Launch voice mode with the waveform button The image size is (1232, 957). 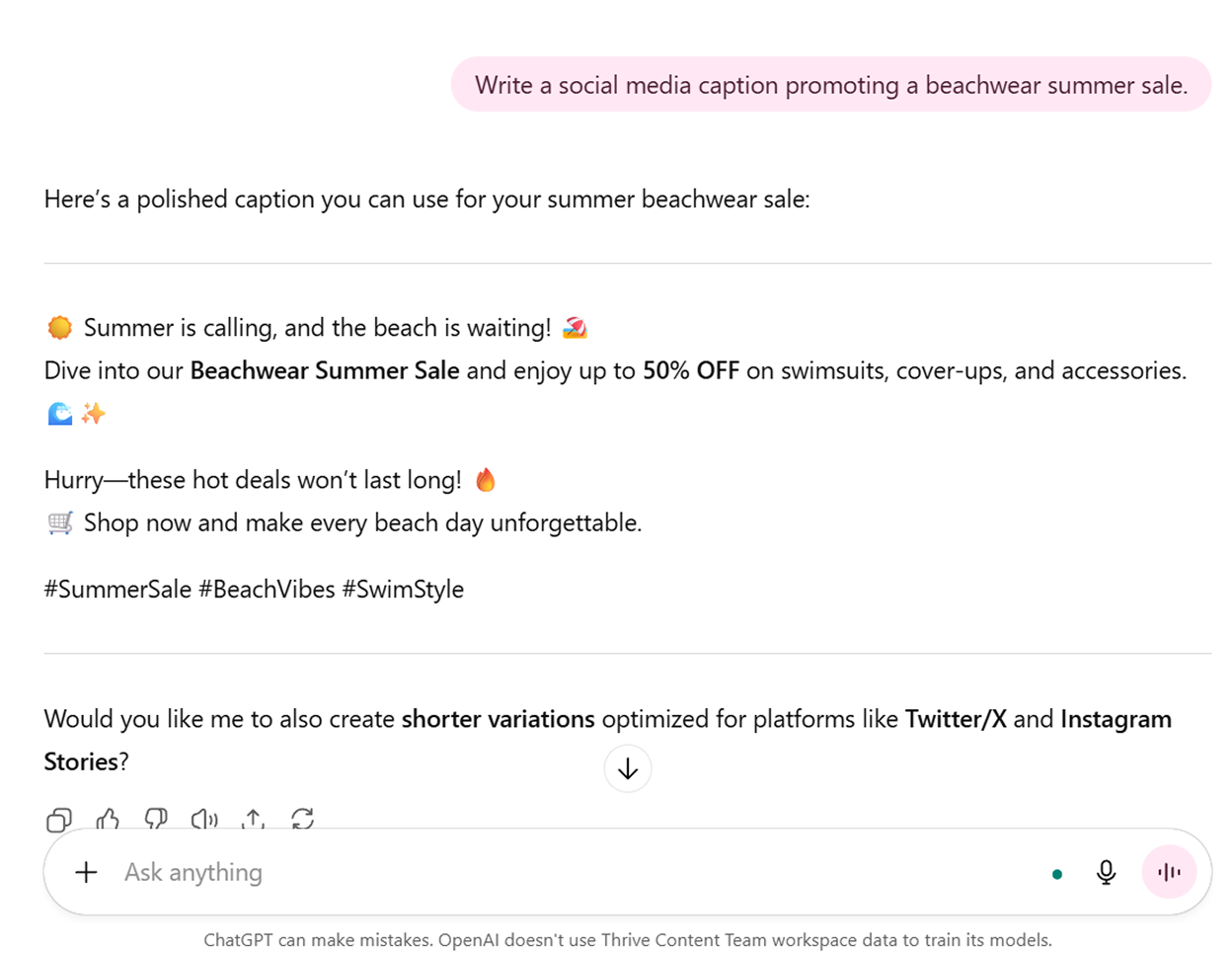point(1169,872)
